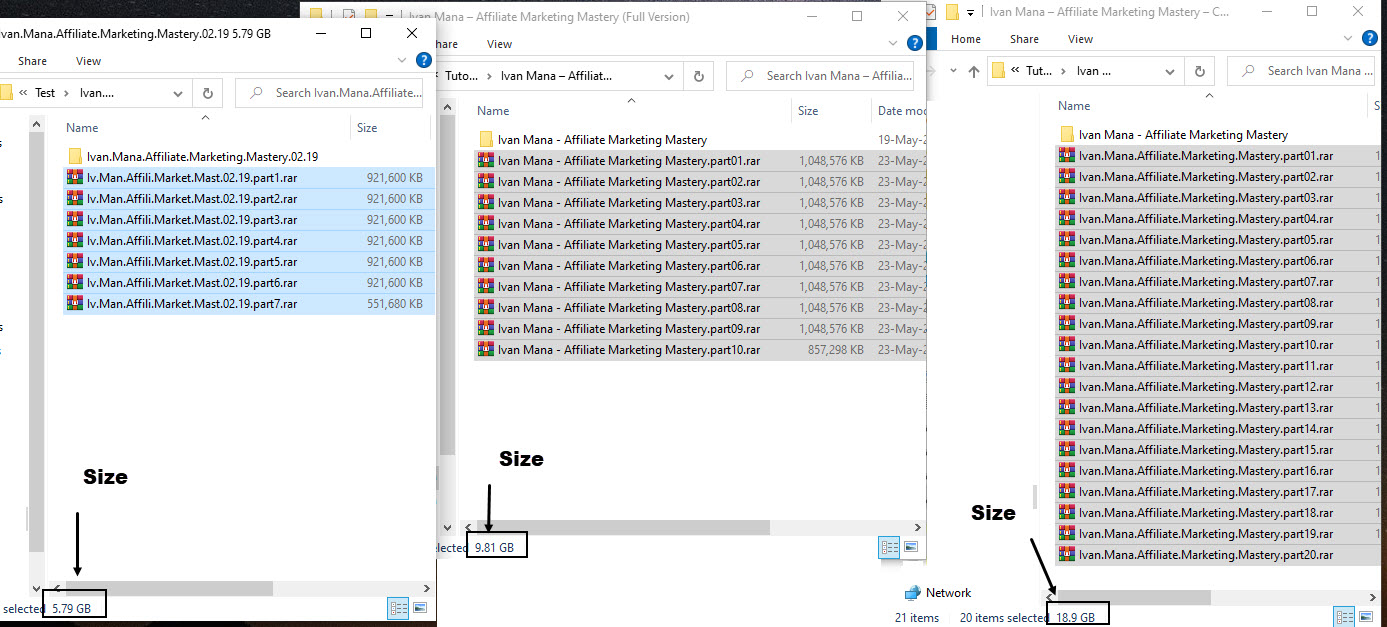This screenshot has width=1387, height=627.
Task: Refresh the left window's Test folder path
Action: tap(207, 93)
